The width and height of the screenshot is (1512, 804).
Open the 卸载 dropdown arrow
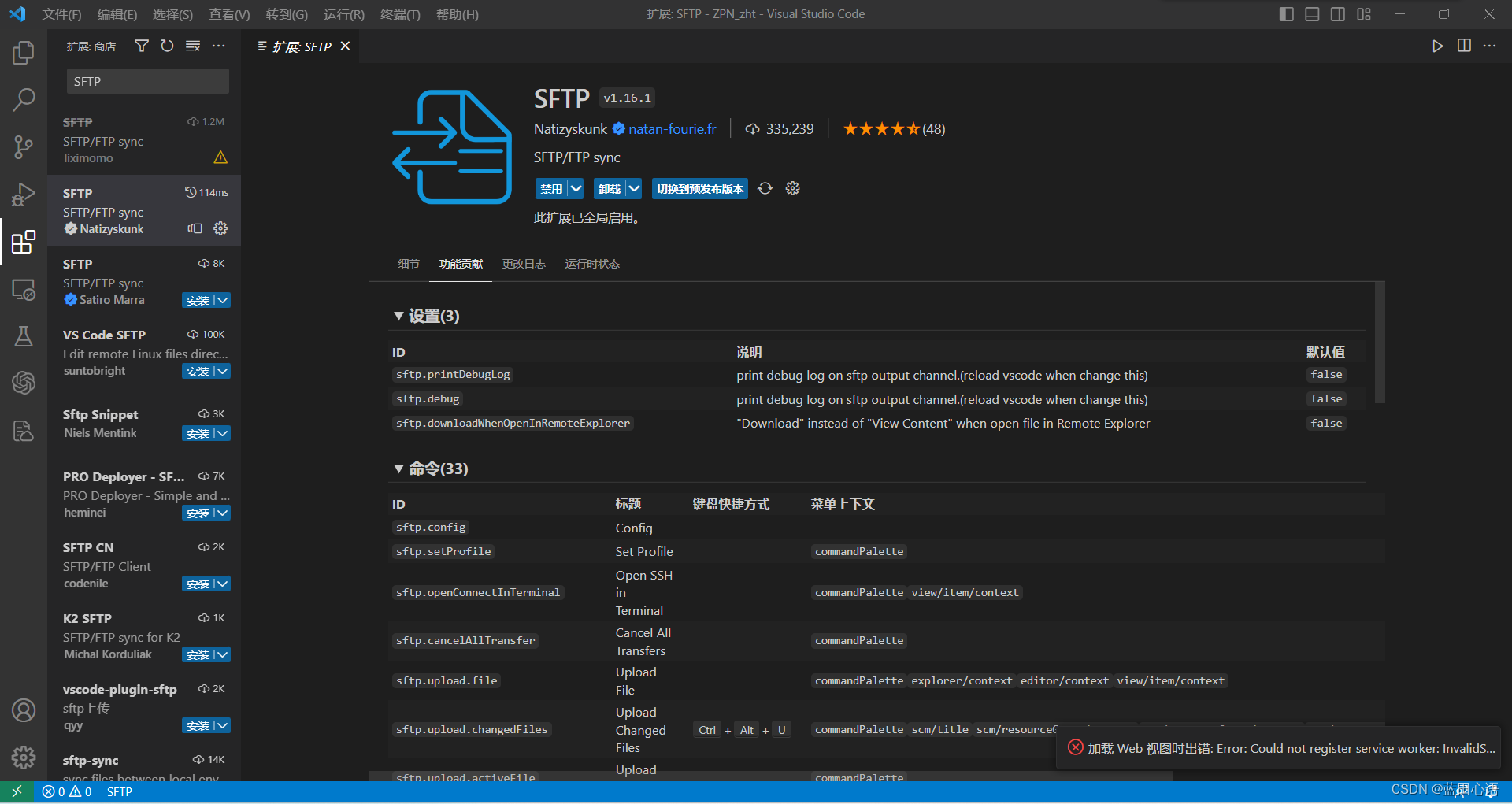pos(634,188)
